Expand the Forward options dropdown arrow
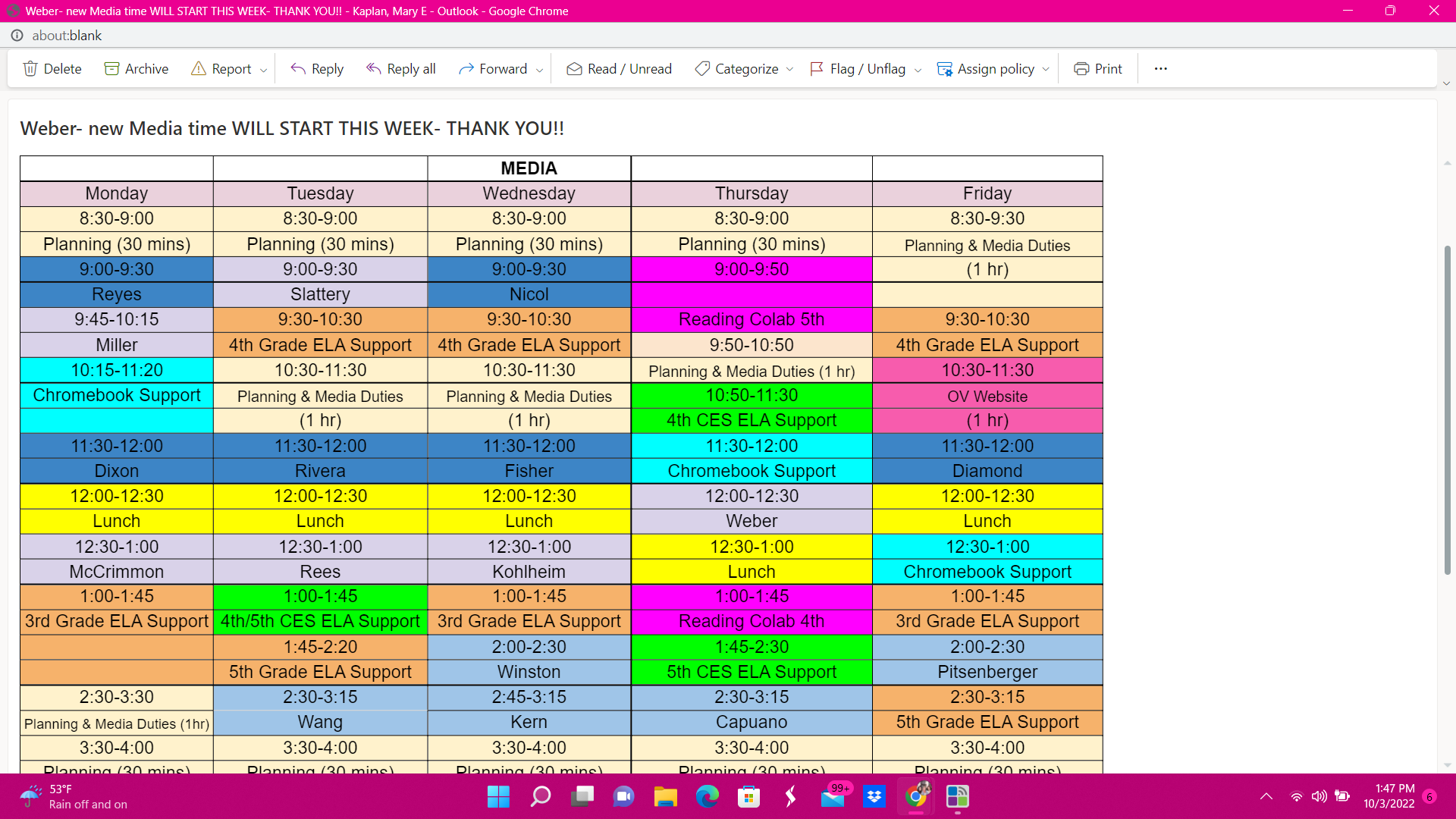The image size is (1456, 819). click(x=539, y=70)
